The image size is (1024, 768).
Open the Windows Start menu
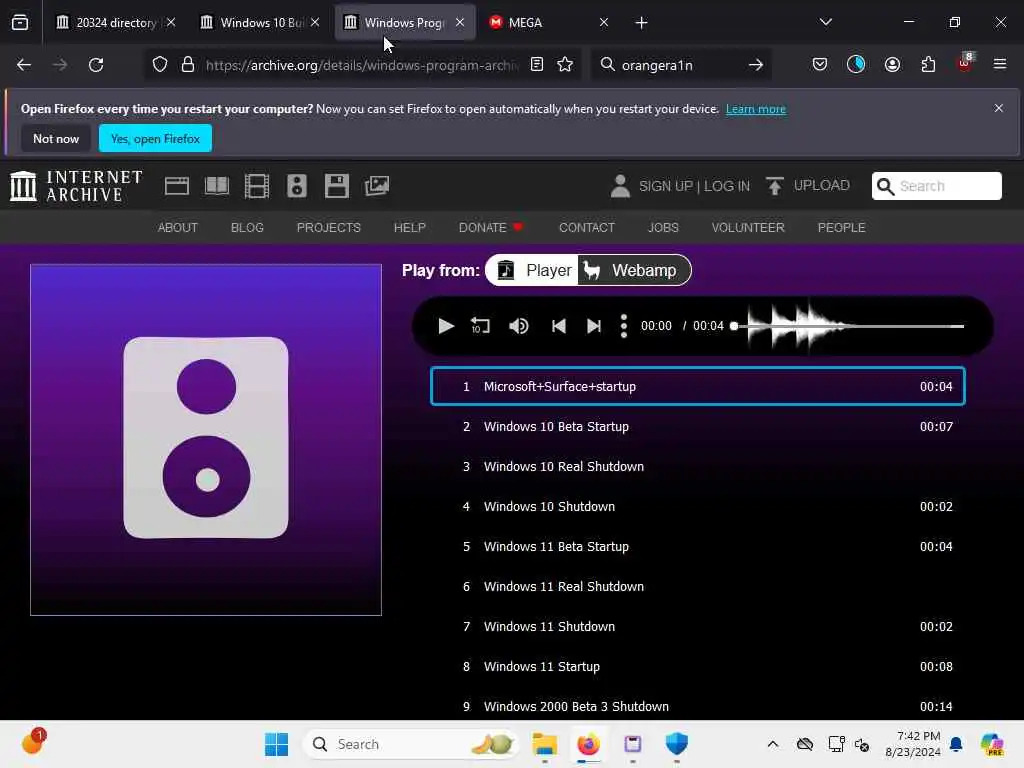276,744
